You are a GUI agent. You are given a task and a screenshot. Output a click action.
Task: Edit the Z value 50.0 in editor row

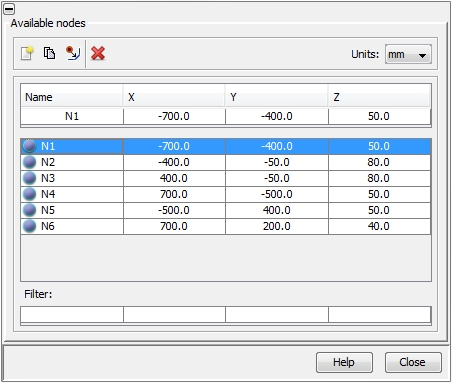point(379,117)
